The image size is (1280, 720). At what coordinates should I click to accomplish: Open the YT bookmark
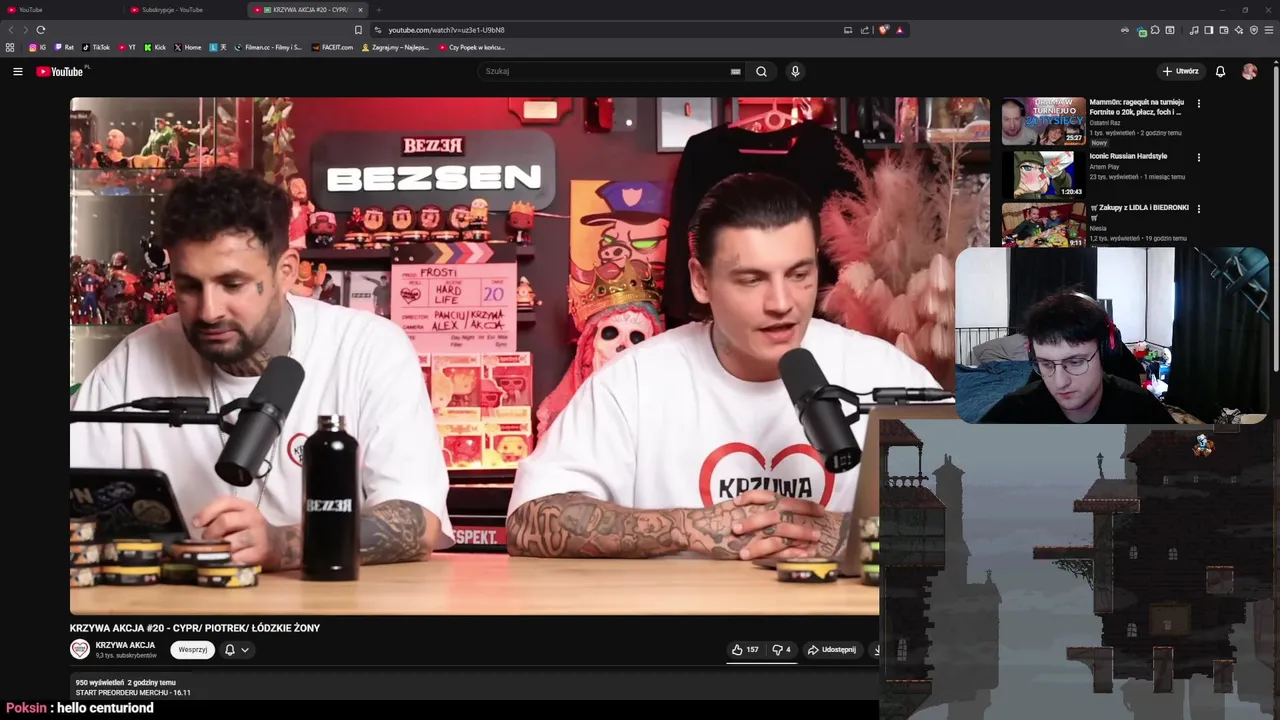click(127, 47)
